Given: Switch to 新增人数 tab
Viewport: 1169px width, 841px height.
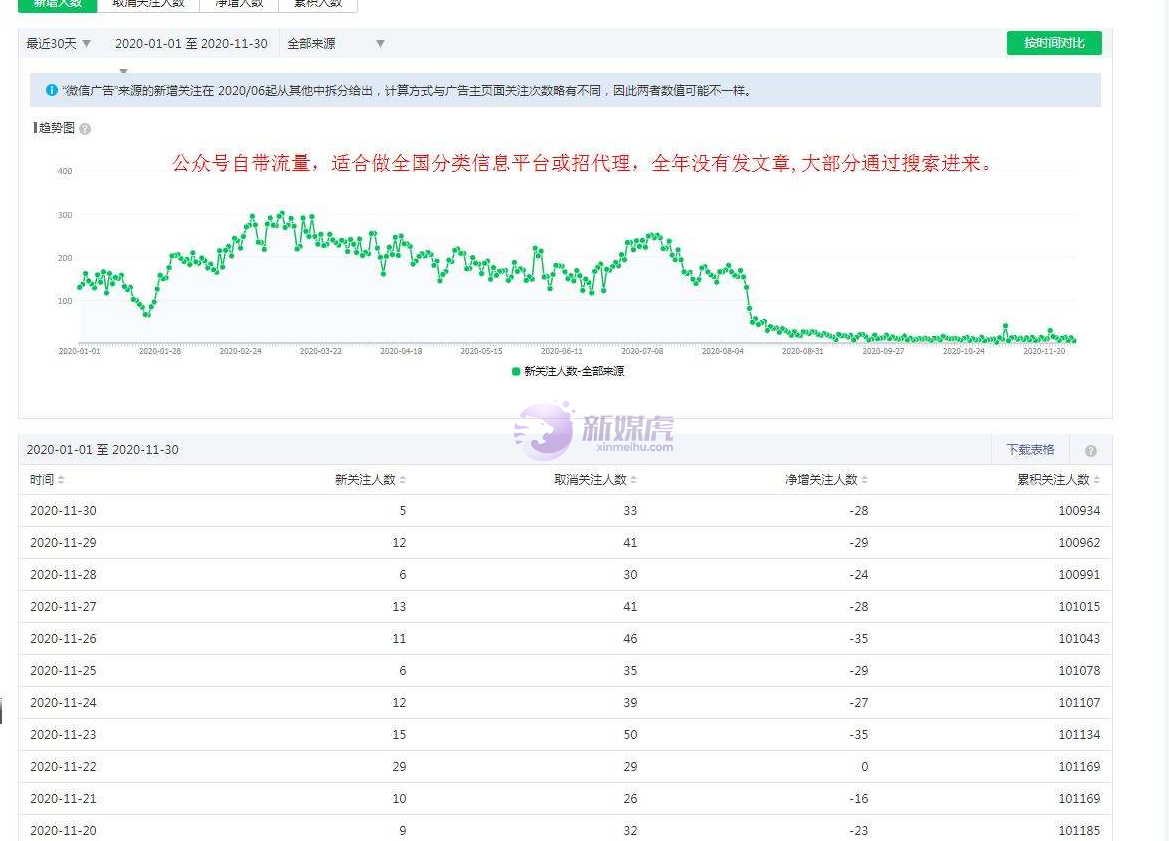Looking at the screenshot, I should pos(57,4).
